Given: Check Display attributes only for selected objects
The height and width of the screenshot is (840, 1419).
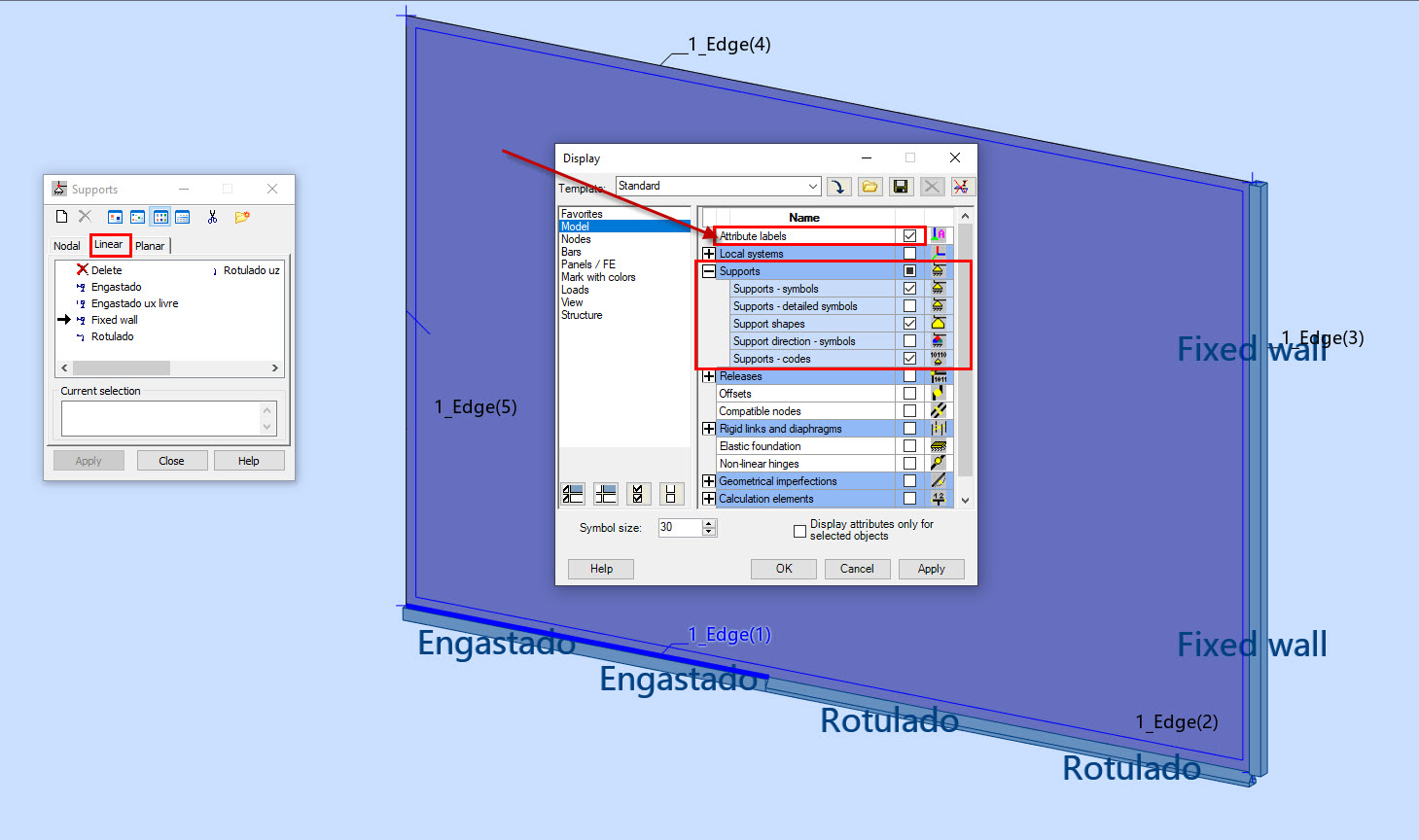Looking at the screenshot, I should pyautogui.click(x=799, y=531).
